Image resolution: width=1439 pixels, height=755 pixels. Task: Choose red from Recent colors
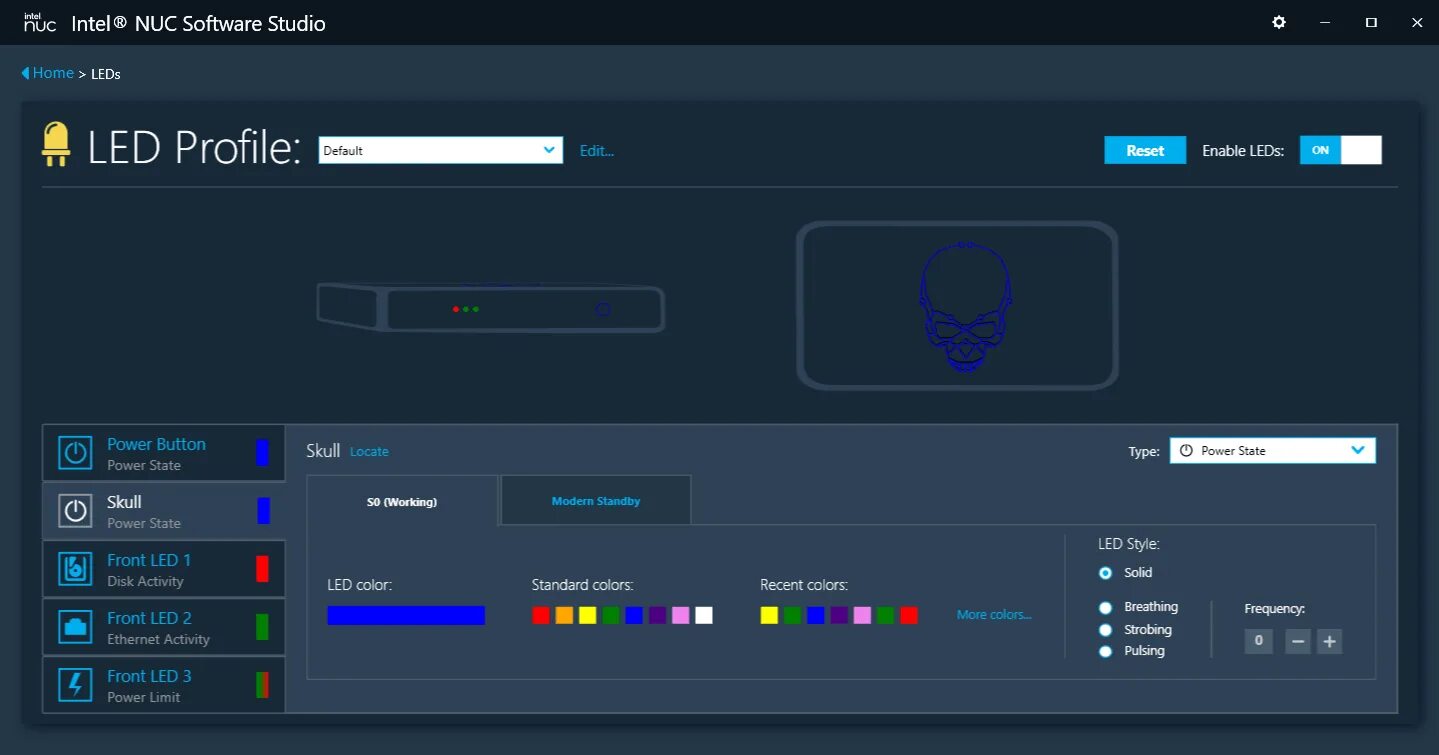pyautogui.click(x=909, y=615)
